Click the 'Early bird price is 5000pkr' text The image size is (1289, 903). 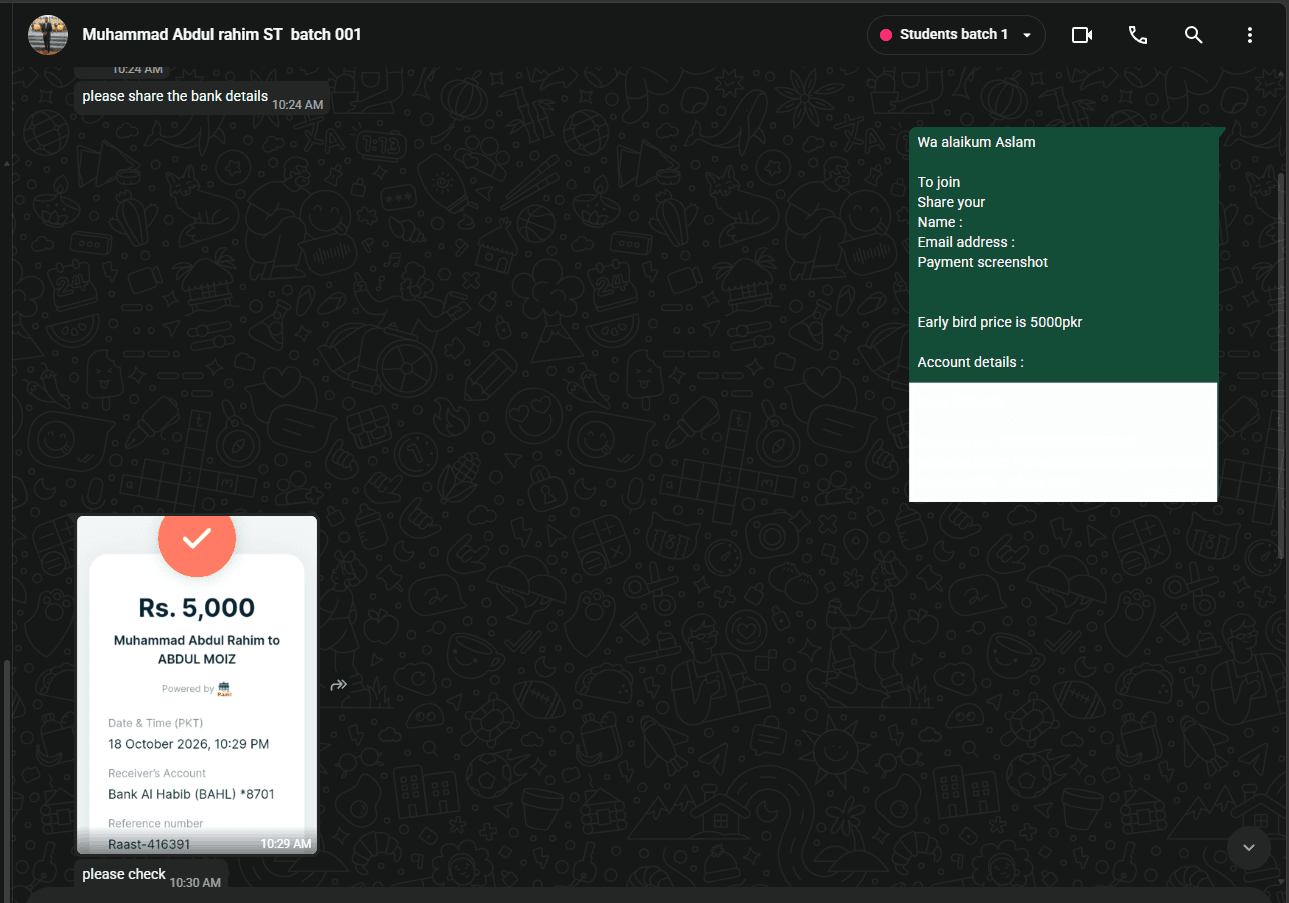1000,322
